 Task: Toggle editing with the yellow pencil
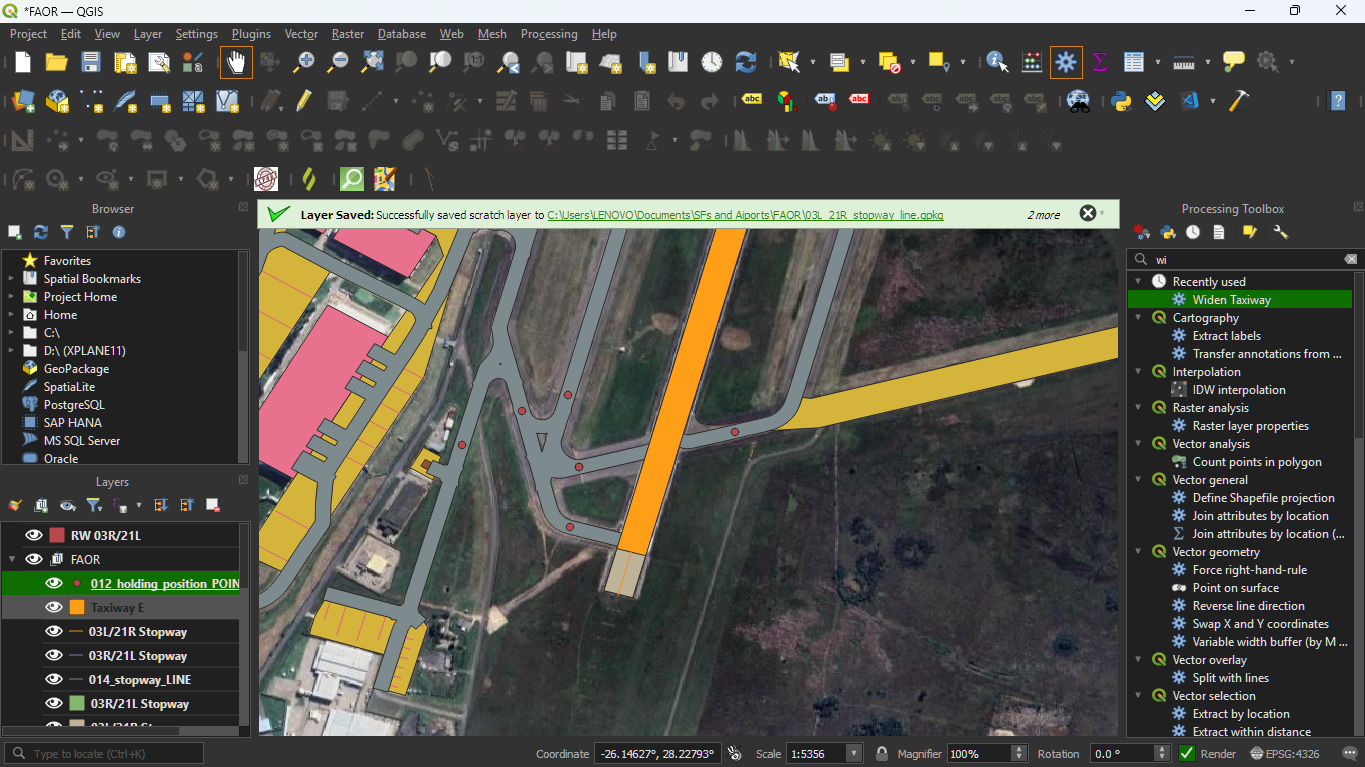click(304, 101)
